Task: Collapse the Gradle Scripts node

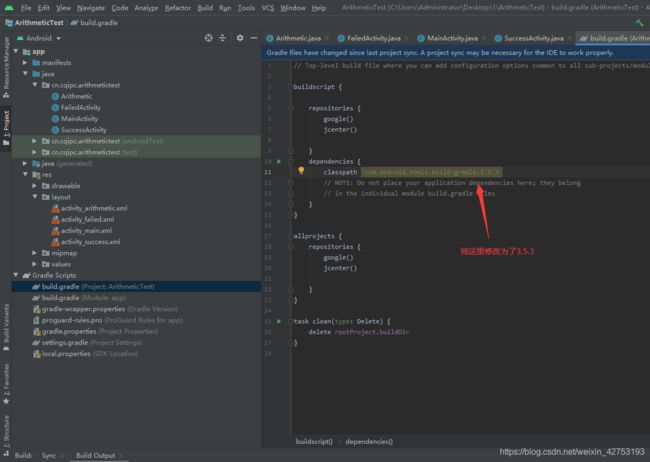Action: [16, 275]
